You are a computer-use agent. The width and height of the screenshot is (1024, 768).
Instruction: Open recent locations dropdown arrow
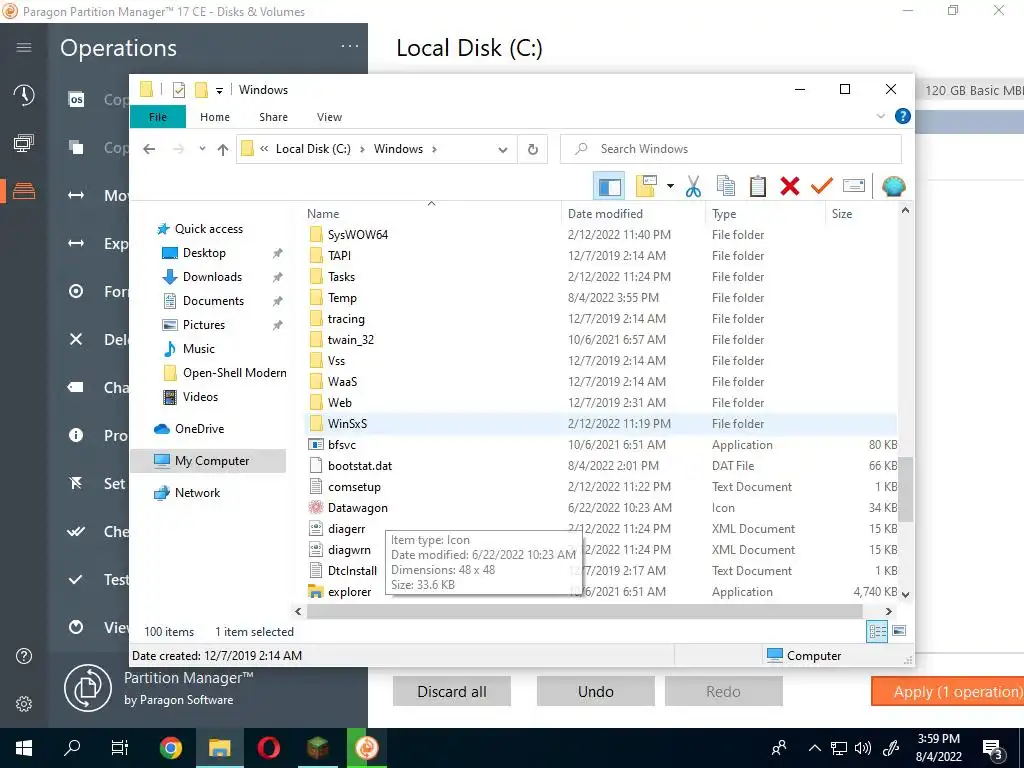(x=202, y=149)
